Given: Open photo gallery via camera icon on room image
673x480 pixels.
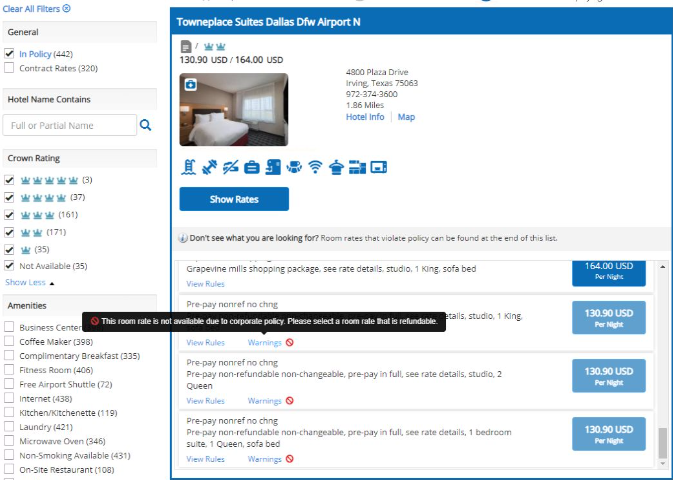Looking at the screenshot, I should click(x=191, y=85).
